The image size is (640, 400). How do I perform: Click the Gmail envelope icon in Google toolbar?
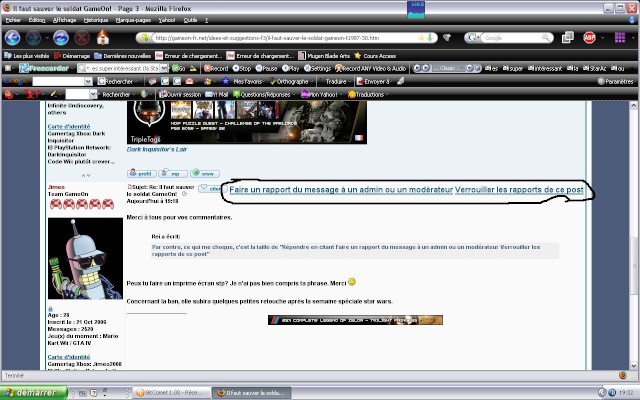pyautogui.click(x=189, y=82)
